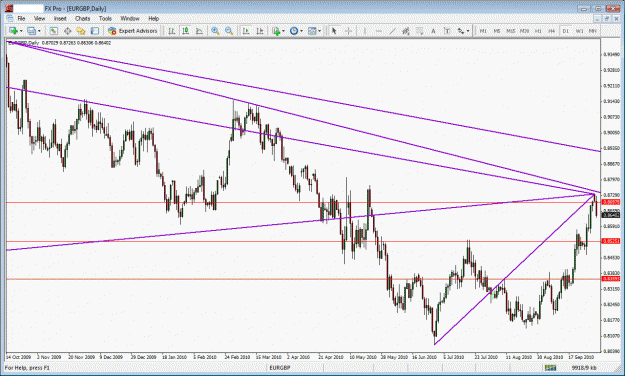Image resolution: width=625 pixels, height=376 pixels.
Task: Open the Tools menu
Action: pyautogui.click(x=105, y=18)
